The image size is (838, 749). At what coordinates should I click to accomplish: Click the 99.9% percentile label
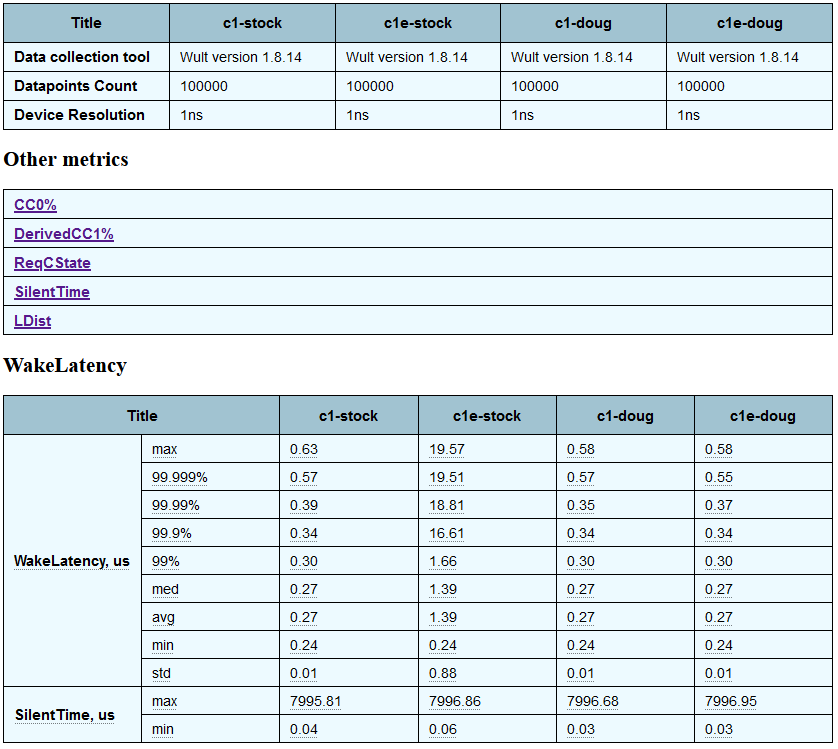(x=172, y=533)
